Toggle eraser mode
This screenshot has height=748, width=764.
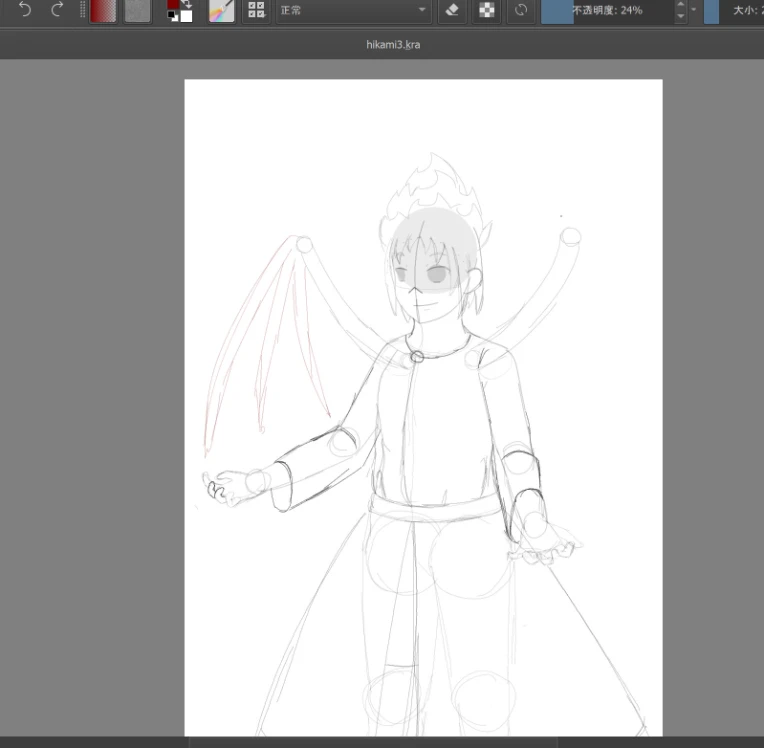(452, 10)
